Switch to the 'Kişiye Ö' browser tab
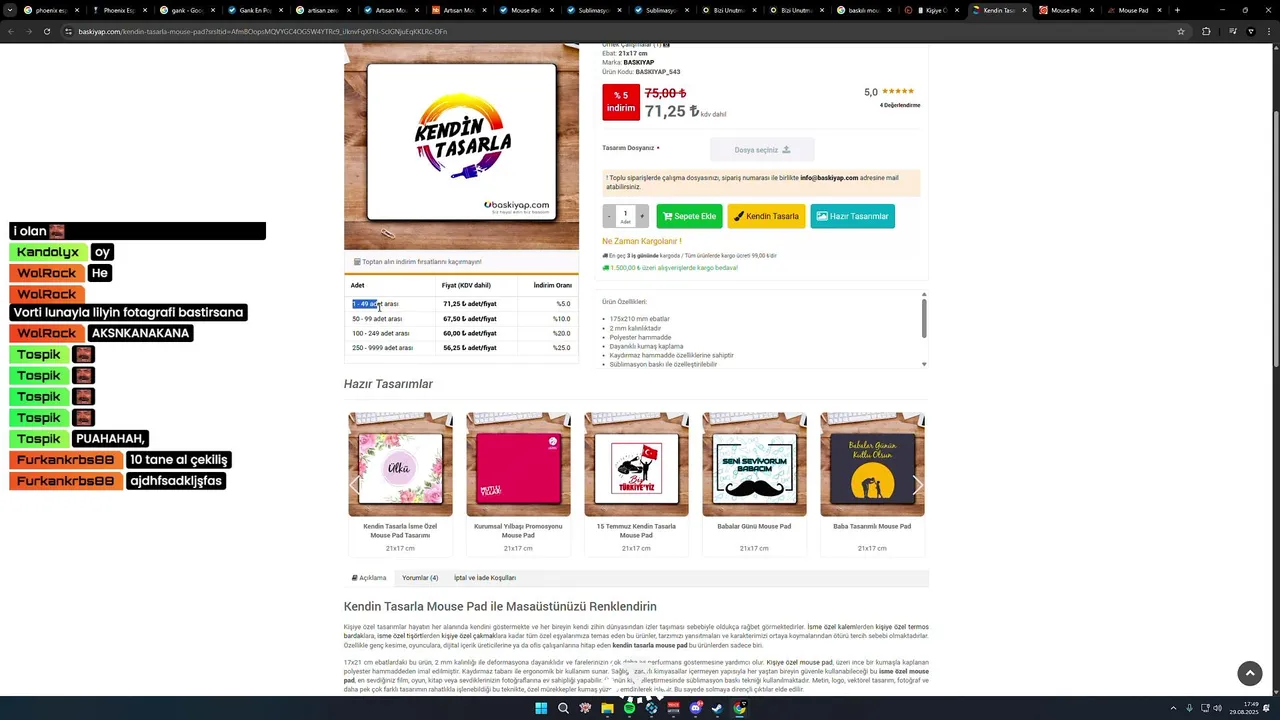The image size is (1280, 720). point(935,10)
